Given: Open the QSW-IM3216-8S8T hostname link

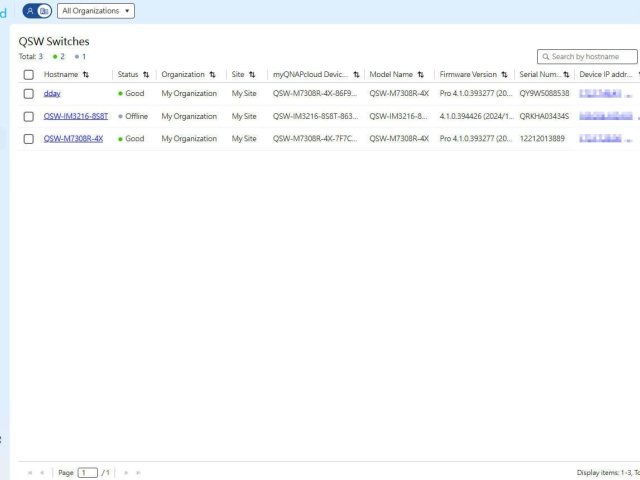Looking at the screenshot, I should (x=76, y=116).
